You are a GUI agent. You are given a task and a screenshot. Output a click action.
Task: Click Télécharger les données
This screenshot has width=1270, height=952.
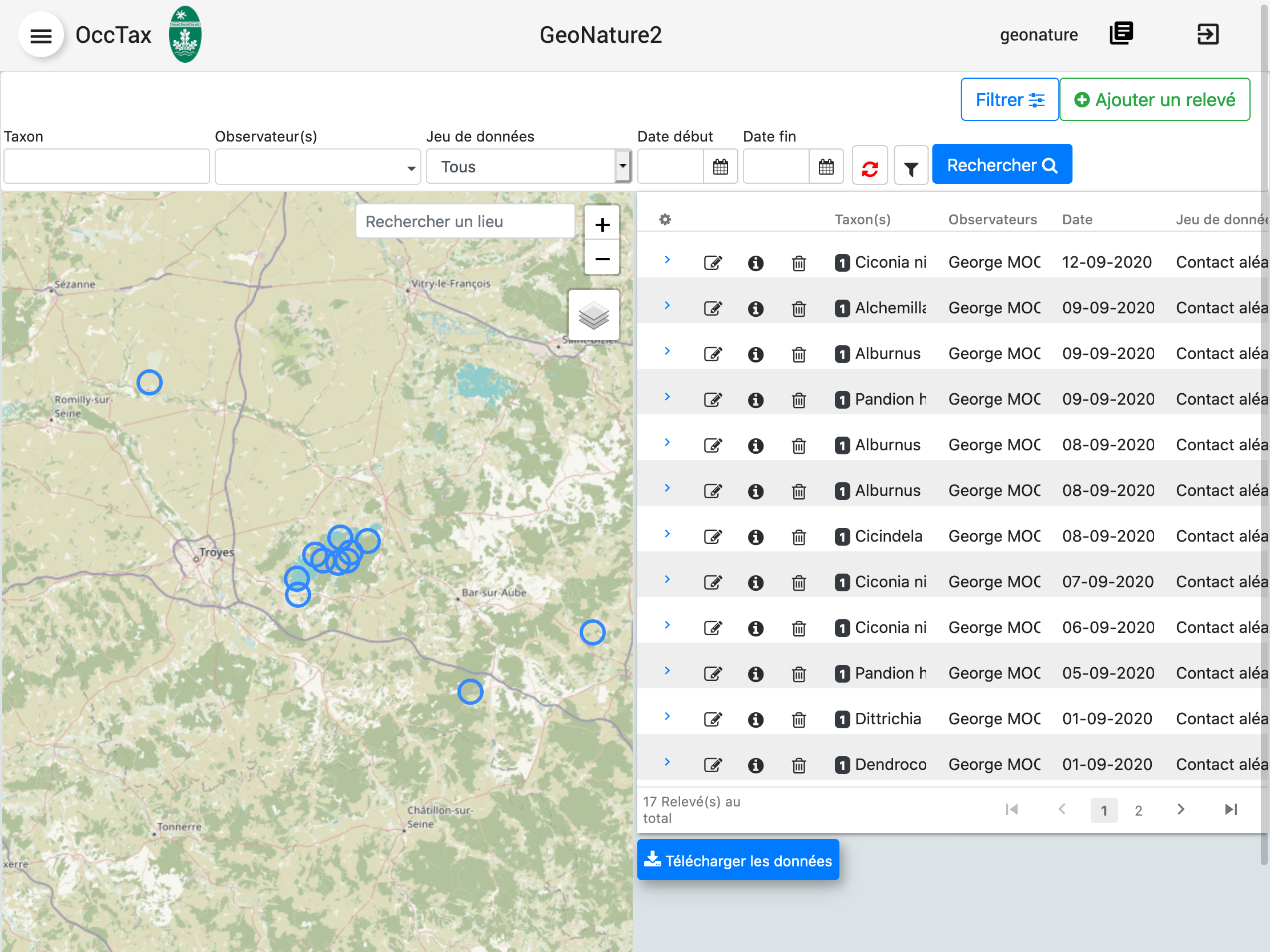click(x=738, y=860)
